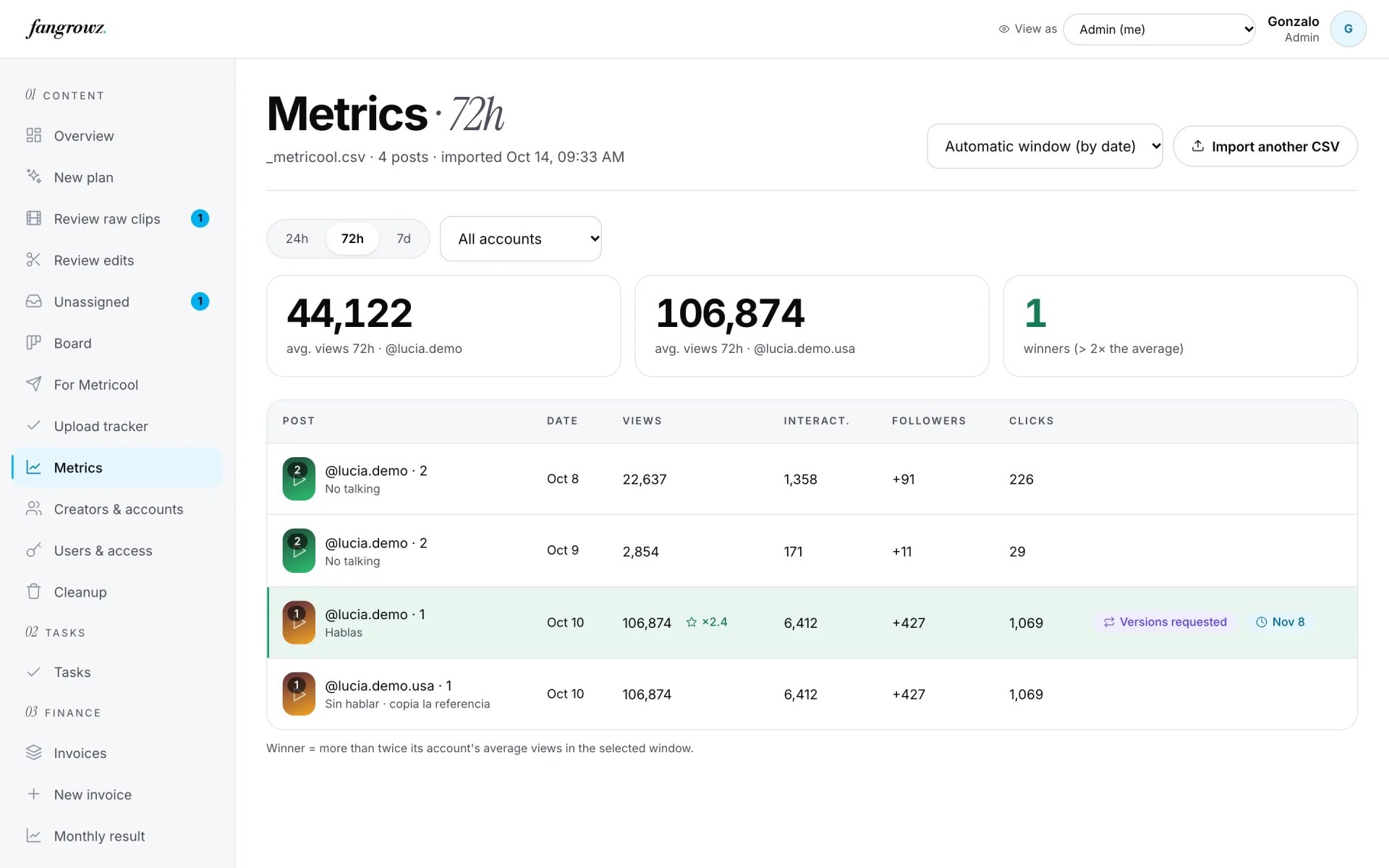Click the Versions requested badge
The width and height of the screenshot is (1389, 868).
pos(1165,622)
